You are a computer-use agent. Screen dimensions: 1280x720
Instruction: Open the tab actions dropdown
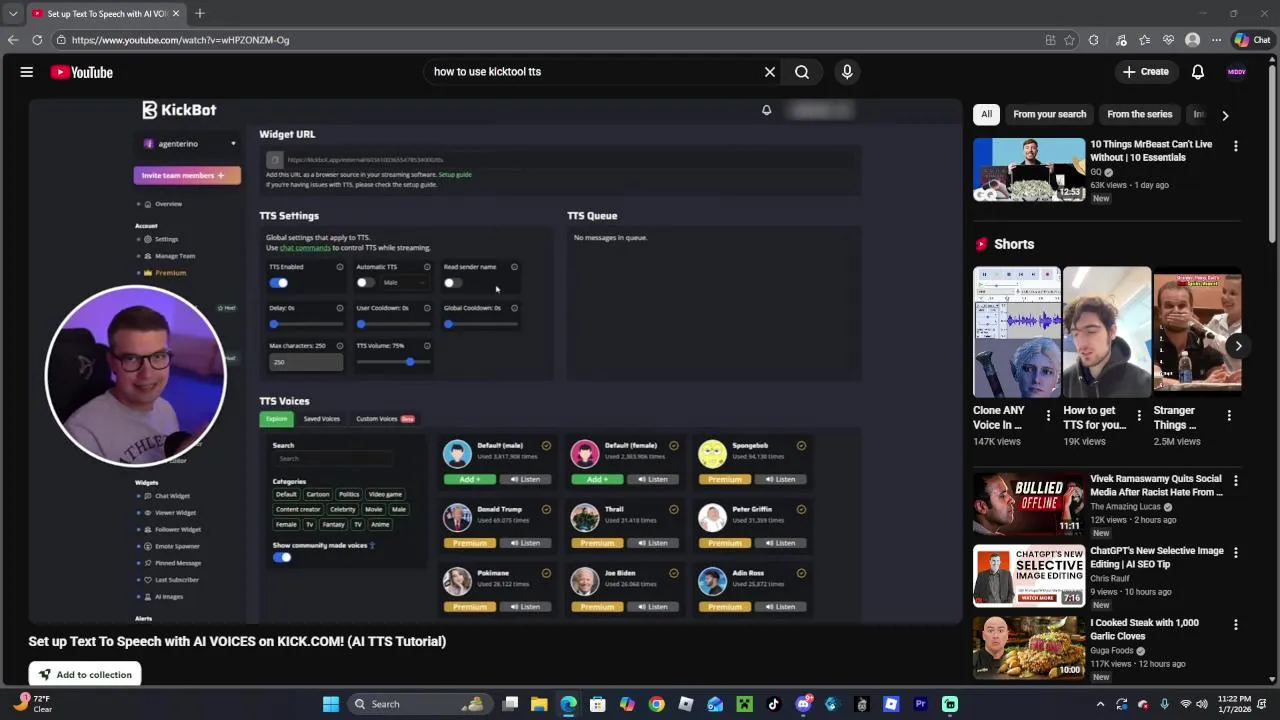click(14, 14)
